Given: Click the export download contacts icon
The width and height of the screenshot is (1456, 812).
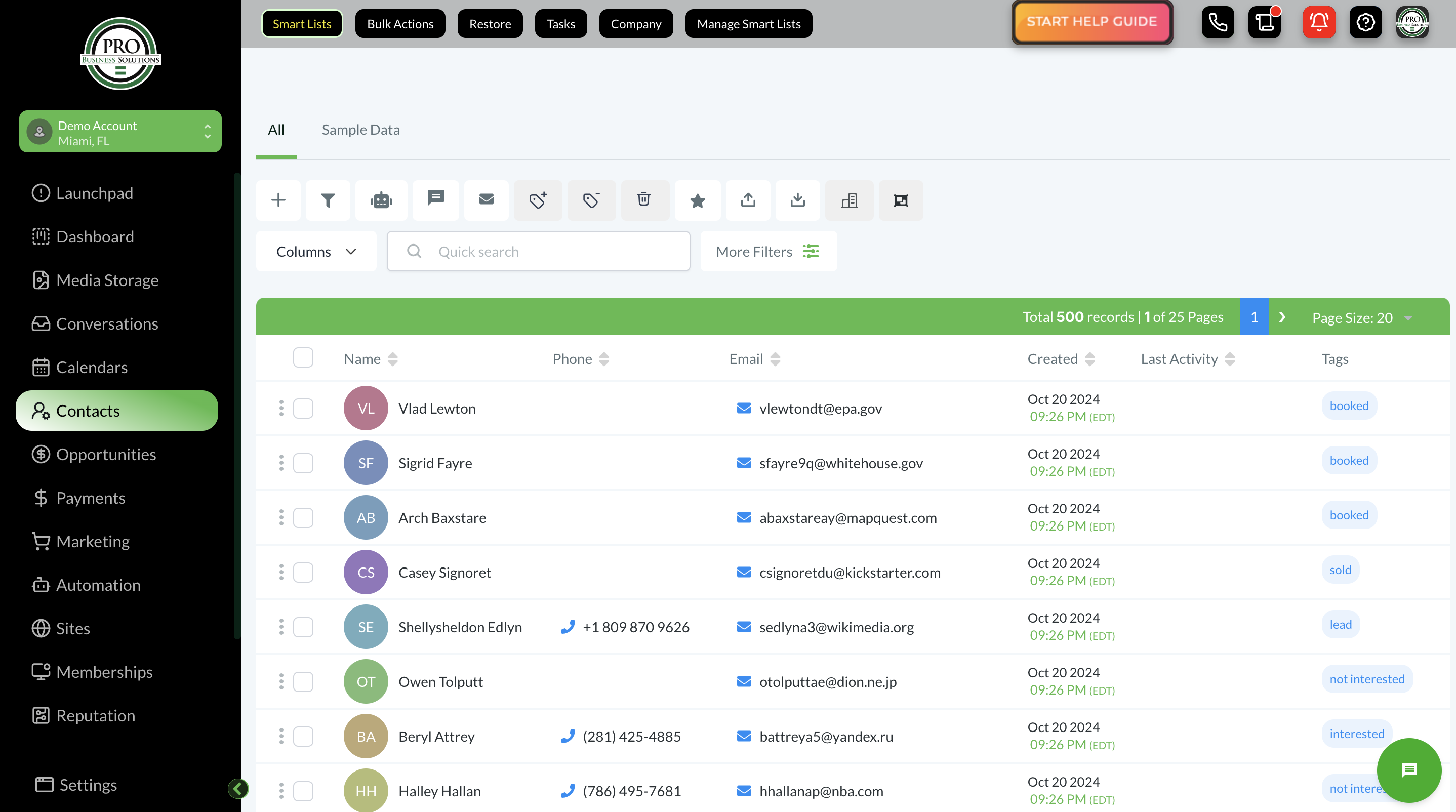Looking at the screenshot, I should point(797,200).
